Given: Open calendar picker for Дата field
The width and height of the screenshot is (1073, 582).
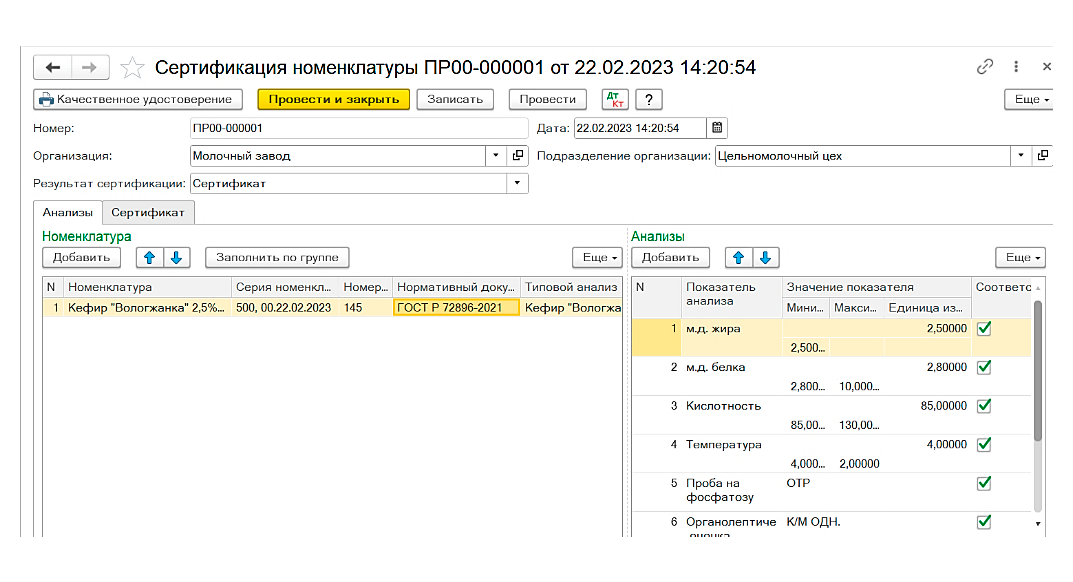Looking at the screenshot, I should [x=716, y=128].
